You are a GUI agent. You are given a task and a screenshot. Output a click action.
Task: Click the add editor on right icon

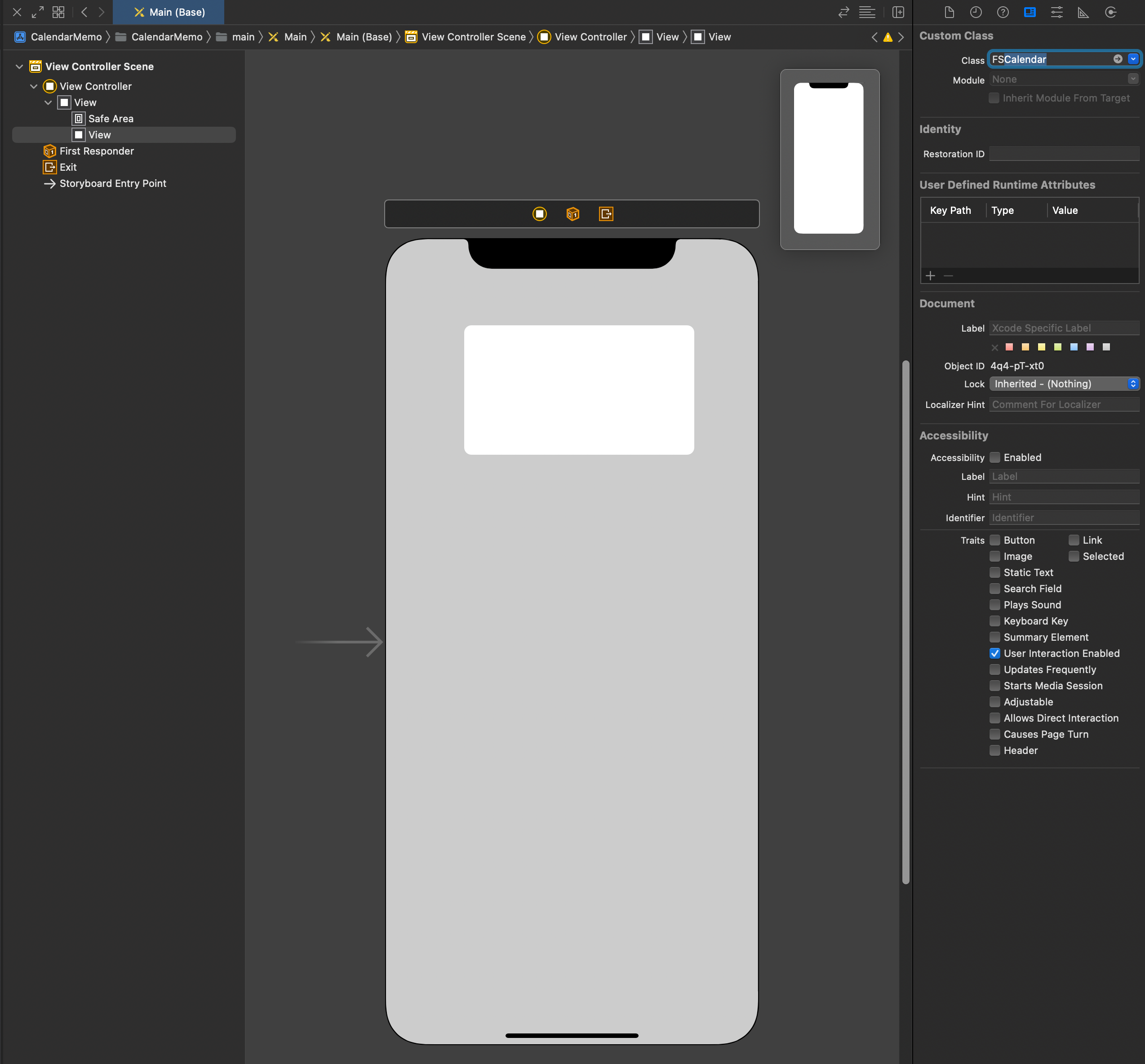898,12
